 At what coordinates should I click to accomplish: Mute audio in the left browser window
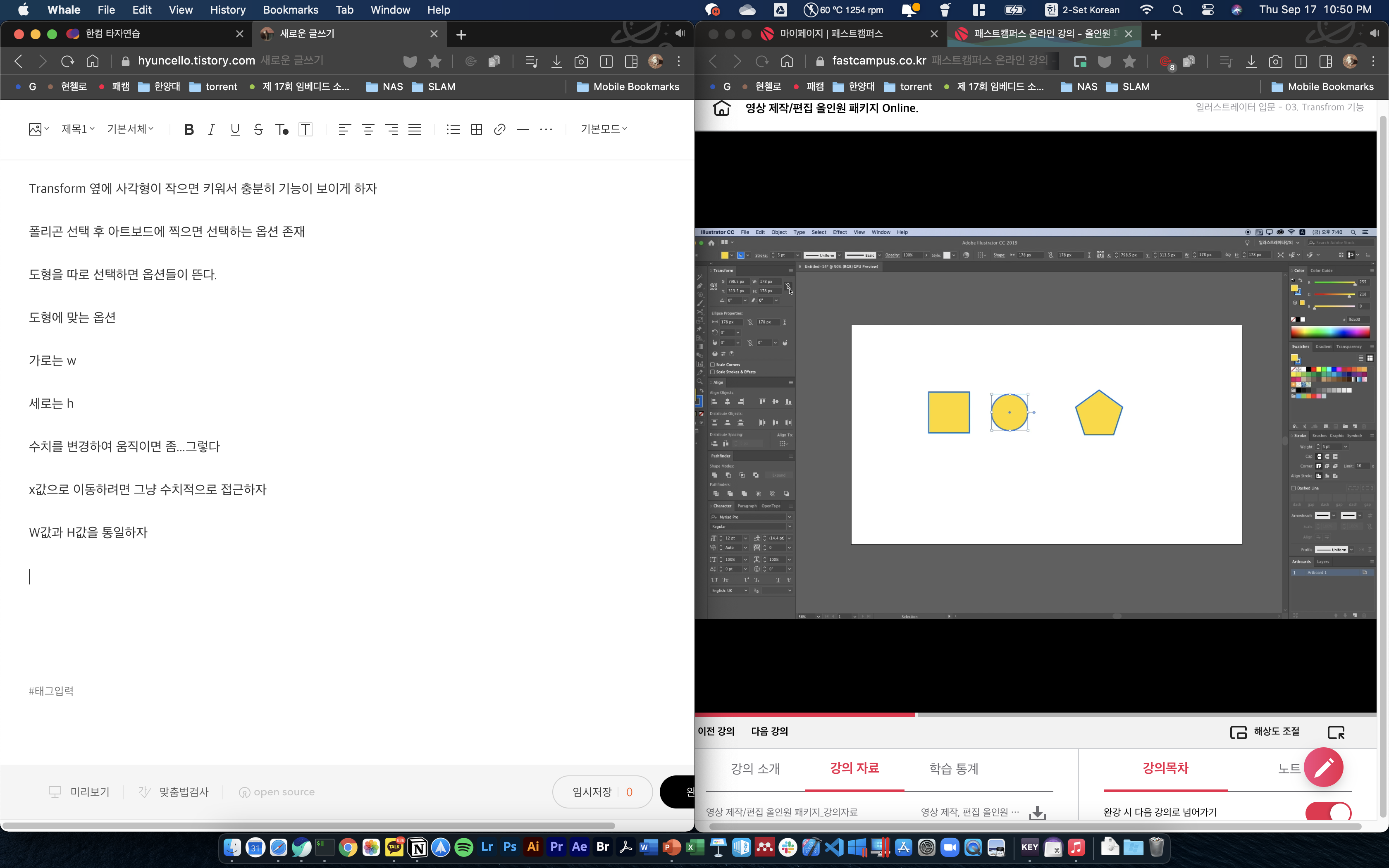[x=680, y=33]
